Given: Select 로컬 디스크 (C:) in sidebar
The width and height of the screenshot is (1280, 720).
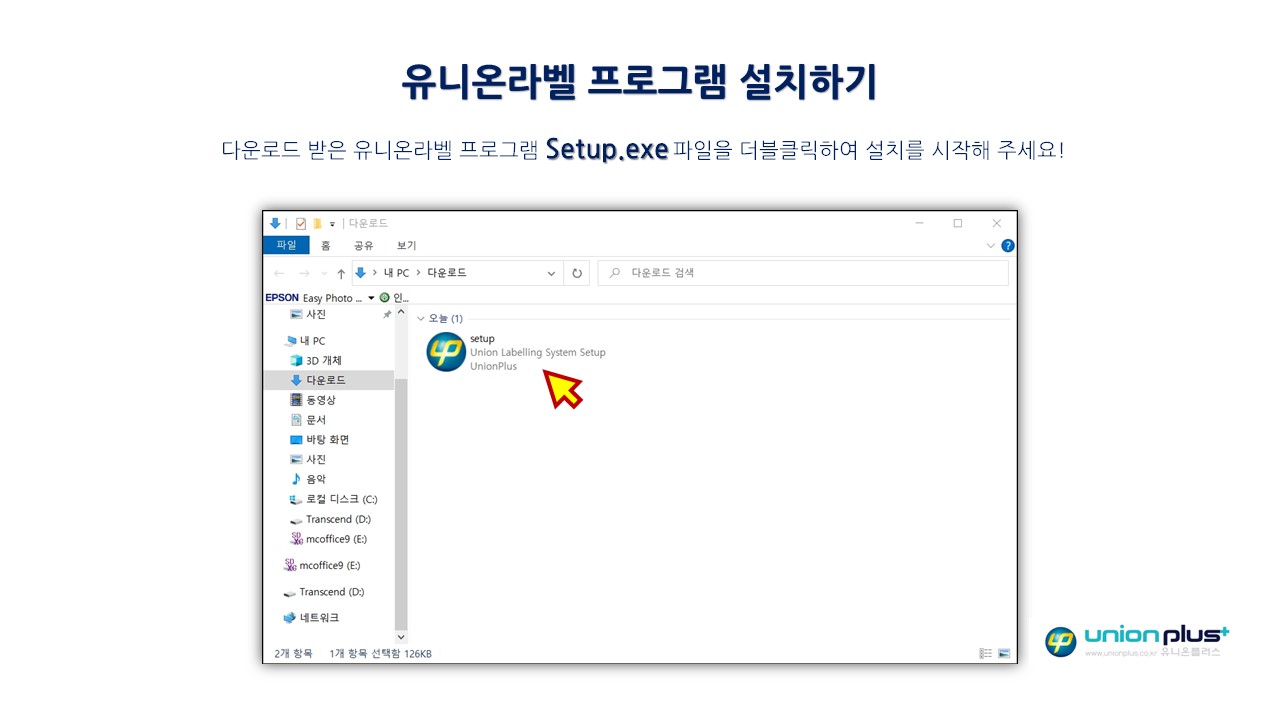Looking at the screenshot, I should tap(341, 499).
